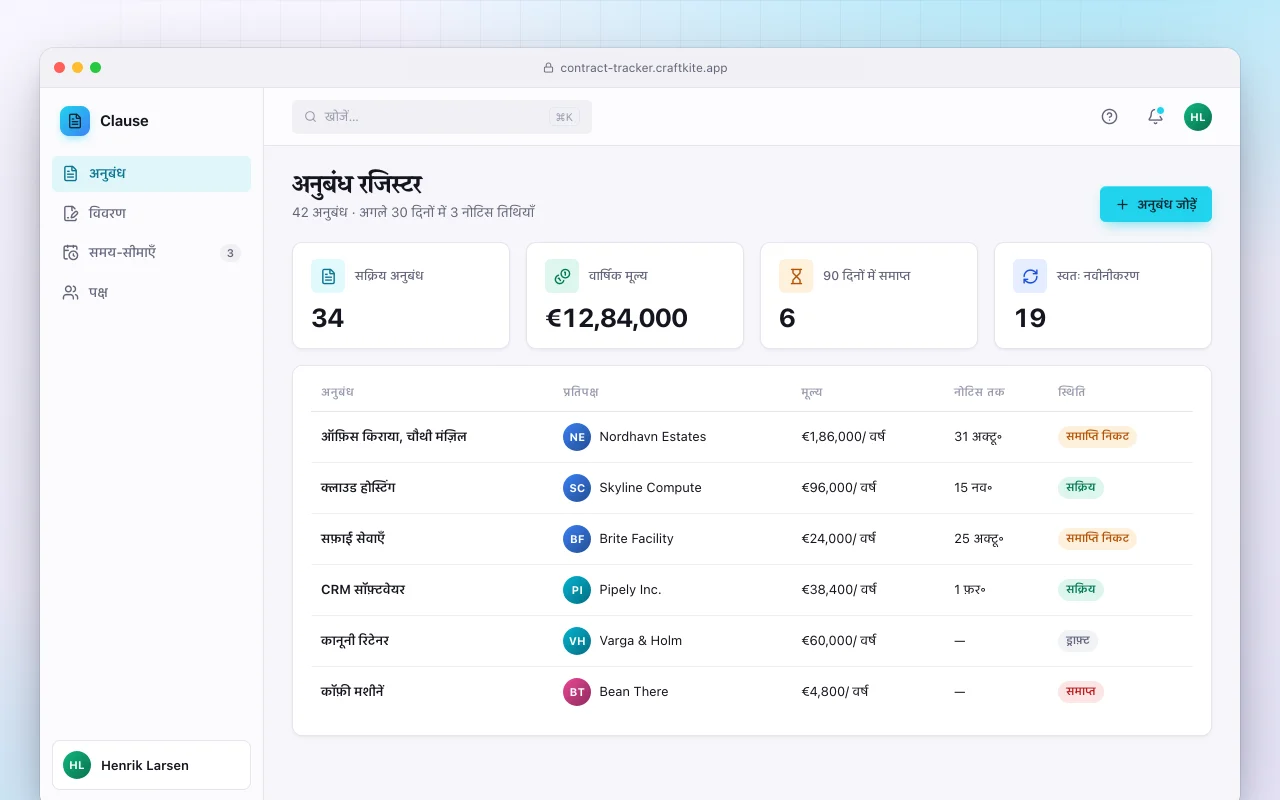Click the HL avatar in top bar
The height and width of the screenshot is (800, 1280).
pyautogui.click(x=1198, y=116)
